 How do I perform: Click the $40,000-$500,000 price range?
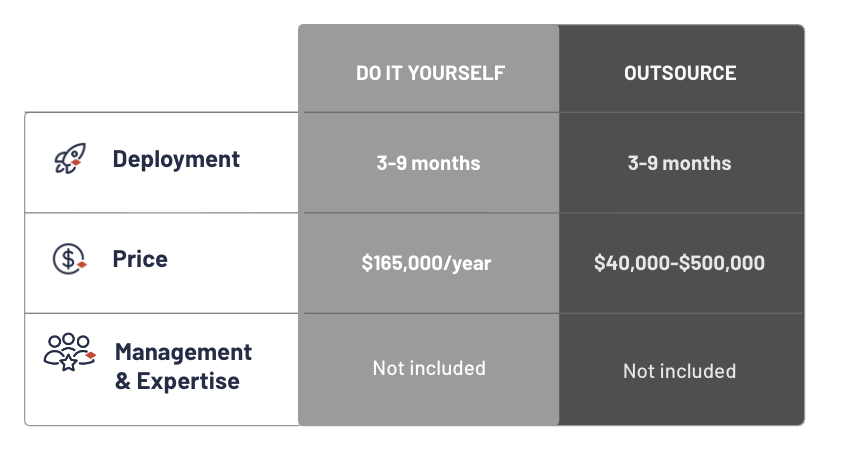(679, 264)
